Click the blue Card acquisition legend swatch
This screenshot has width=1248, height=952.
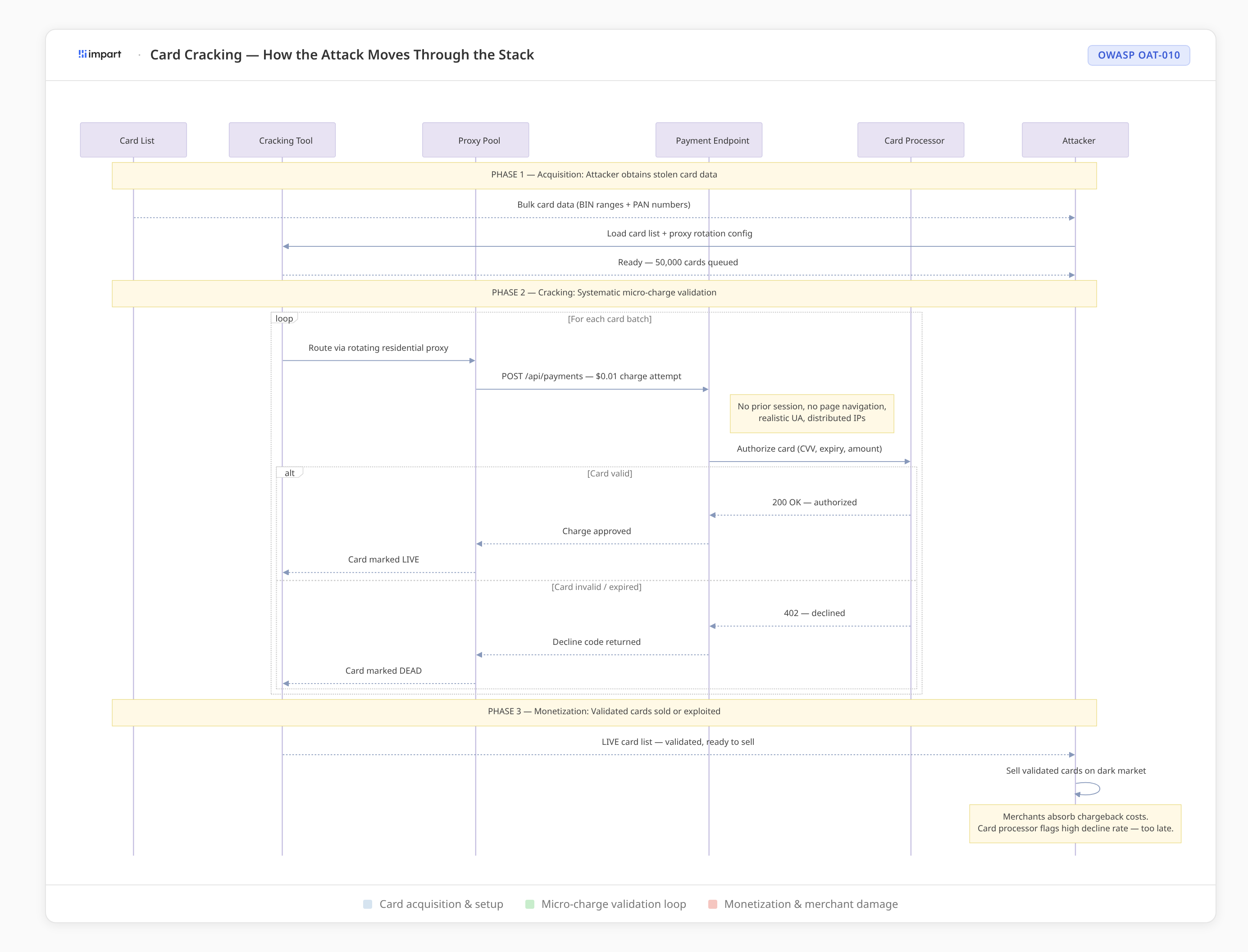click(368, 904)
